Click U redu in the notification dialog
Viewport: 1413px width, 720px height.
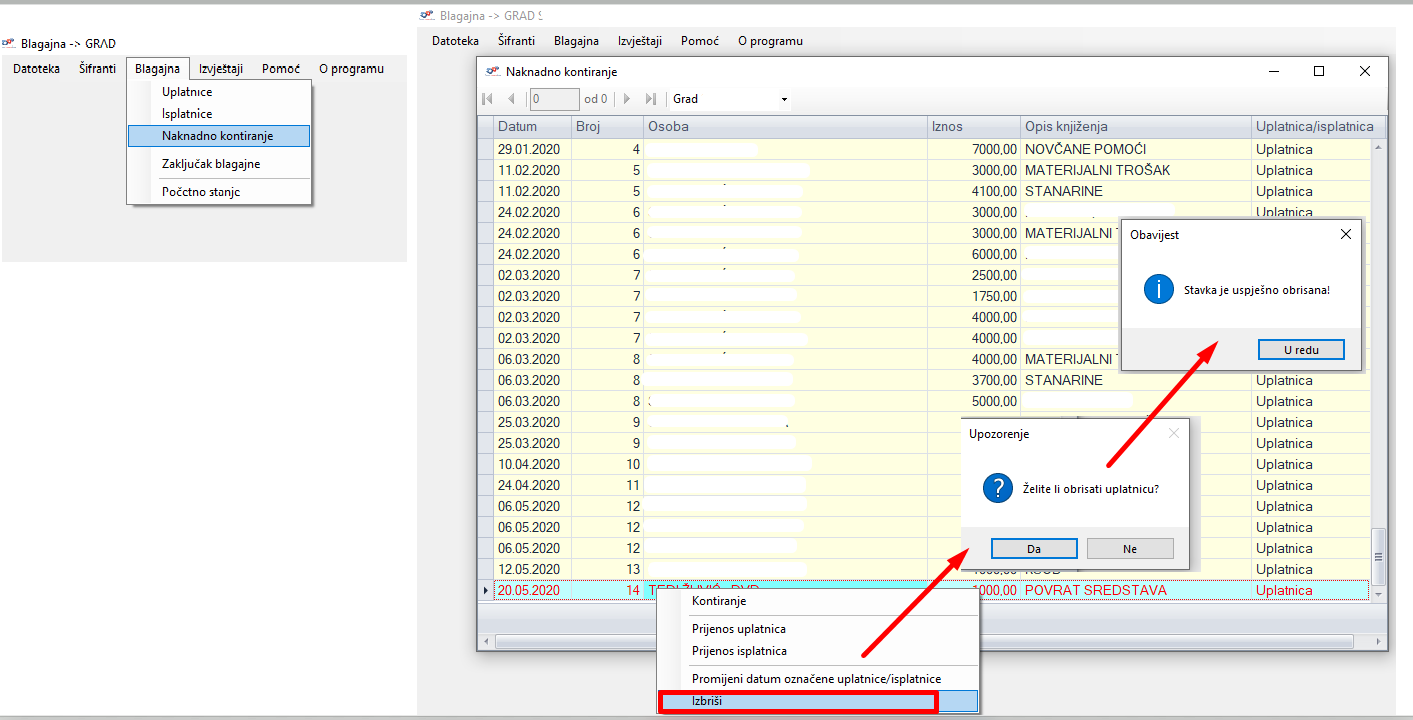tap(1300, 350)
